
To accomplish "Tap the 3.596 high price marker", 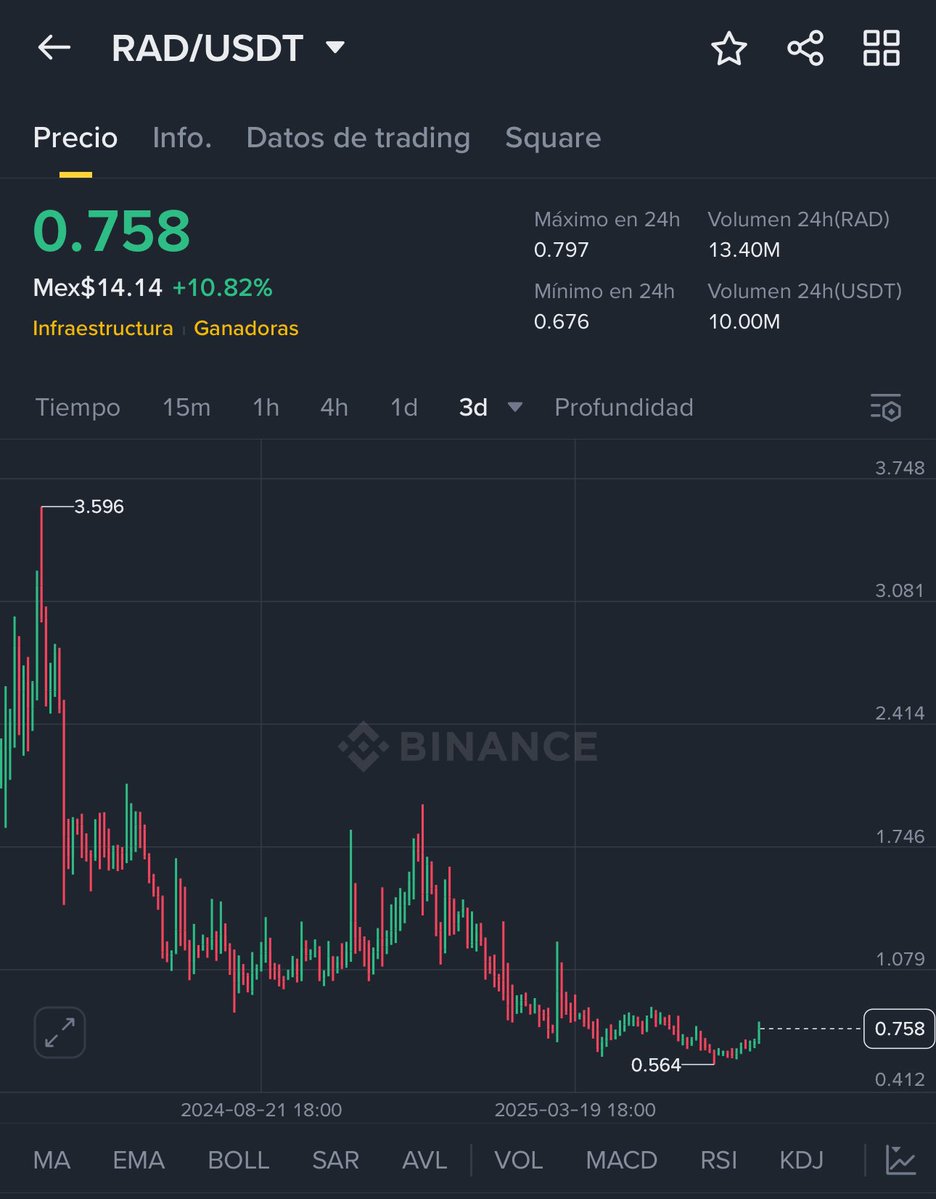I will point(99,506).
